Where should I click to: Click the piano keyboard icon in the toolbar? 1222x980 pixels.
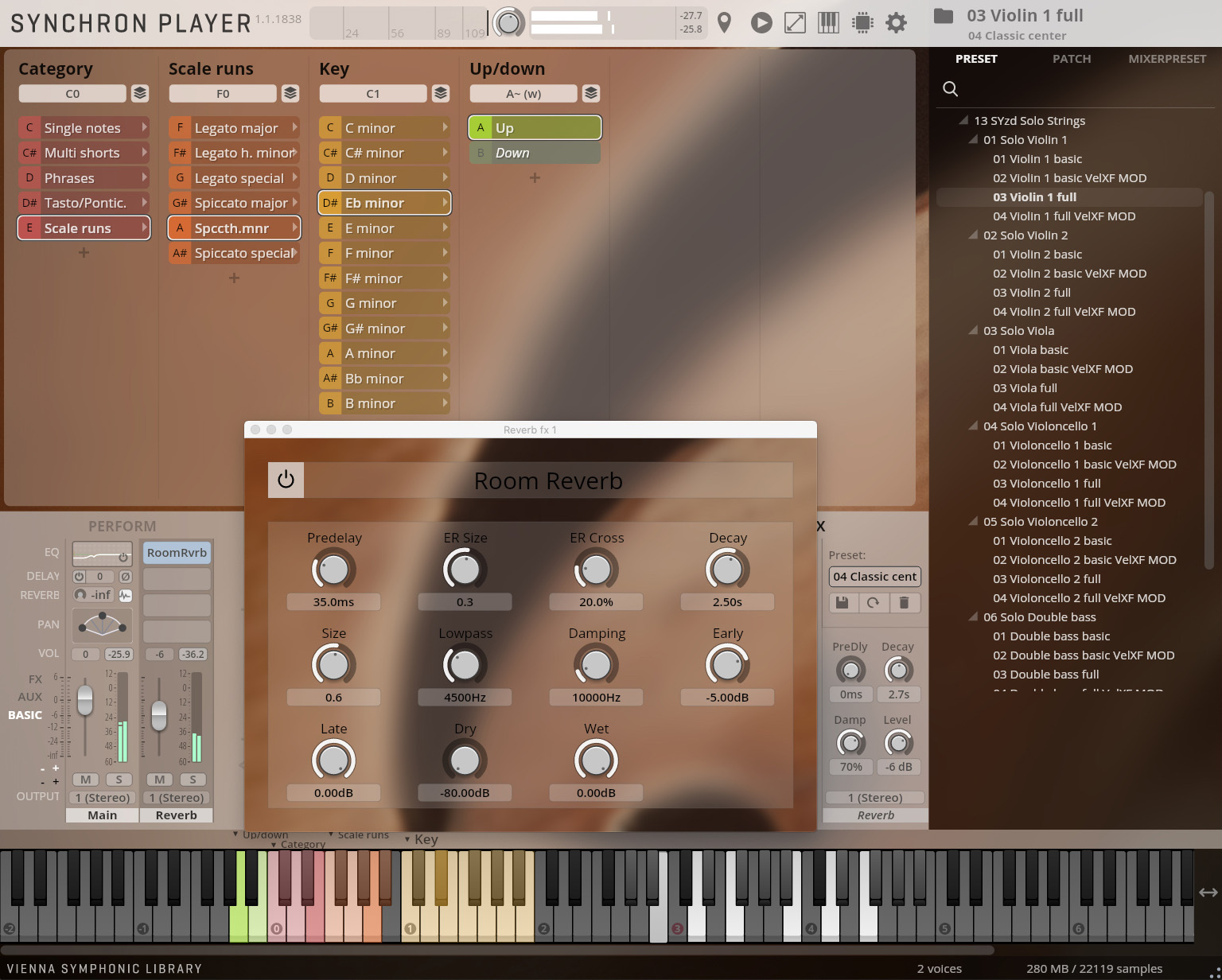[x=828, y=22]
